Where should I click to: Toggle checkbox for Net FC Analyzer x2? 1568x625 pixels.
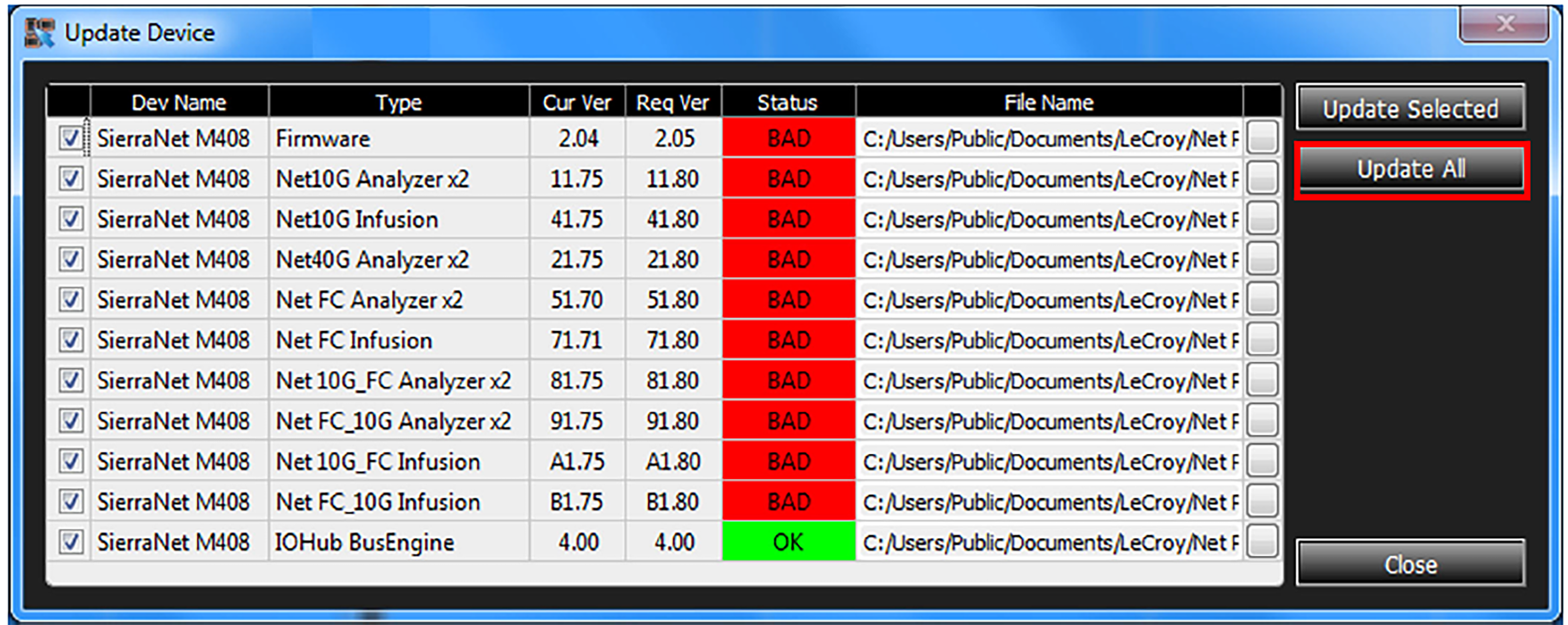71,300
